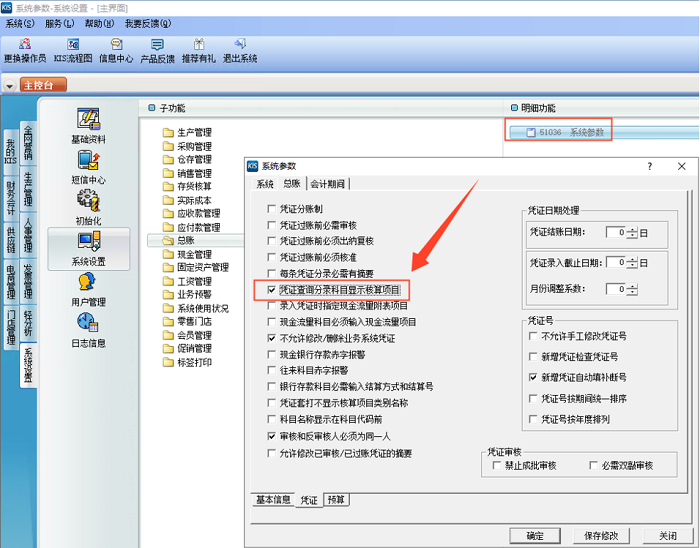
Task: Toggle 审核和反审核人必须为同一人 checkbox
Action: click(271, 436)
